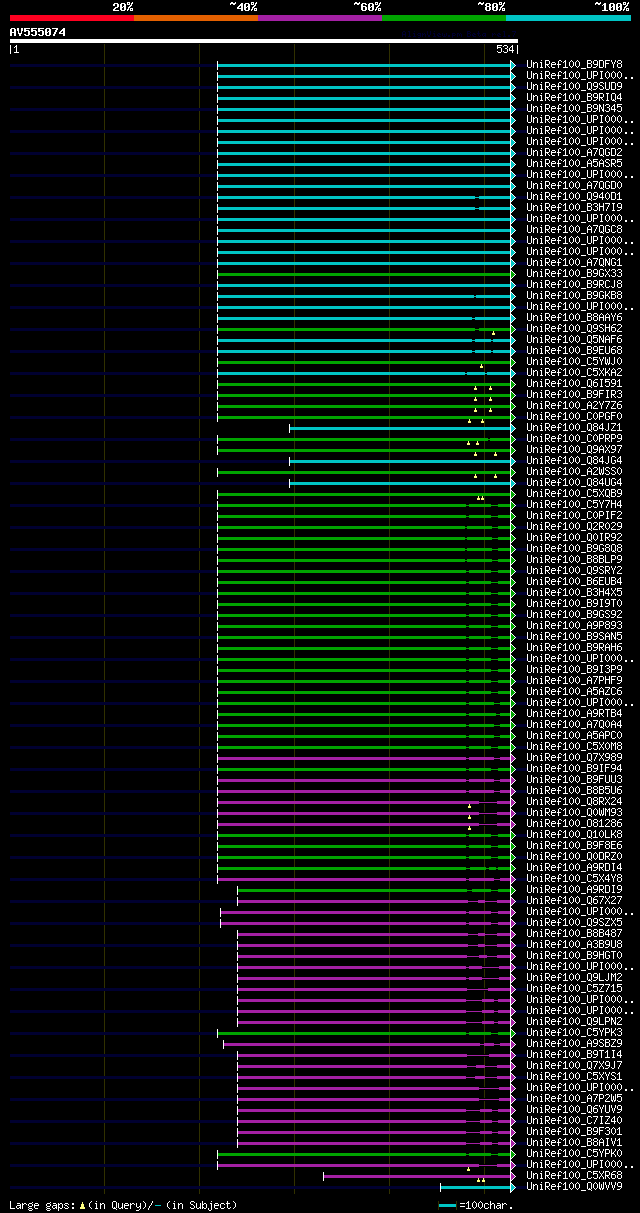Select the UniRef100_C5XKA2 hit label
Image resolution: width=640 pixels, height=1213 pixels.
pyautogui.click(x=575, y=372)
